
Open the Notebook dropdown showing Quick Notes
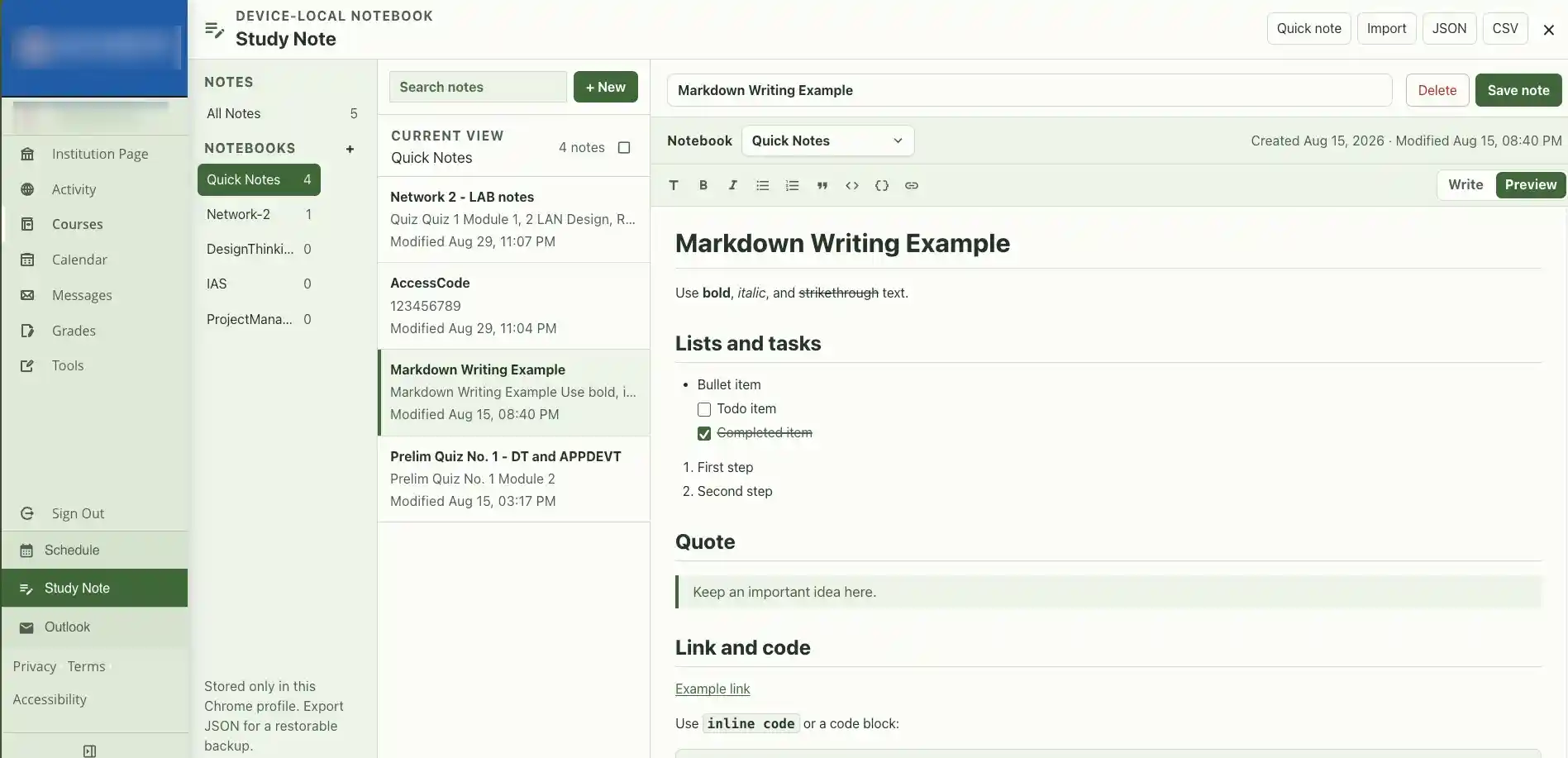click(827, 141)
